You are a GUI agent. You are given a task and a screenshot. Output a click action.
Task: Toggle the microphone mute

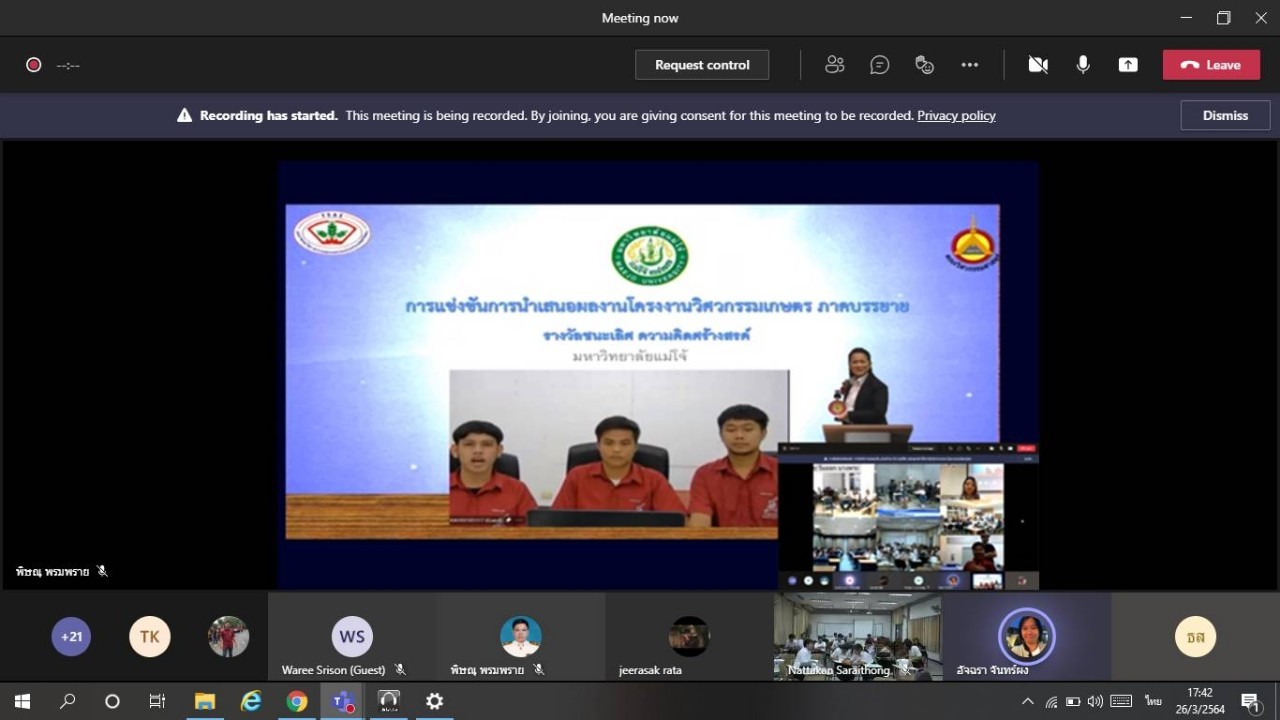[1083, 65]
